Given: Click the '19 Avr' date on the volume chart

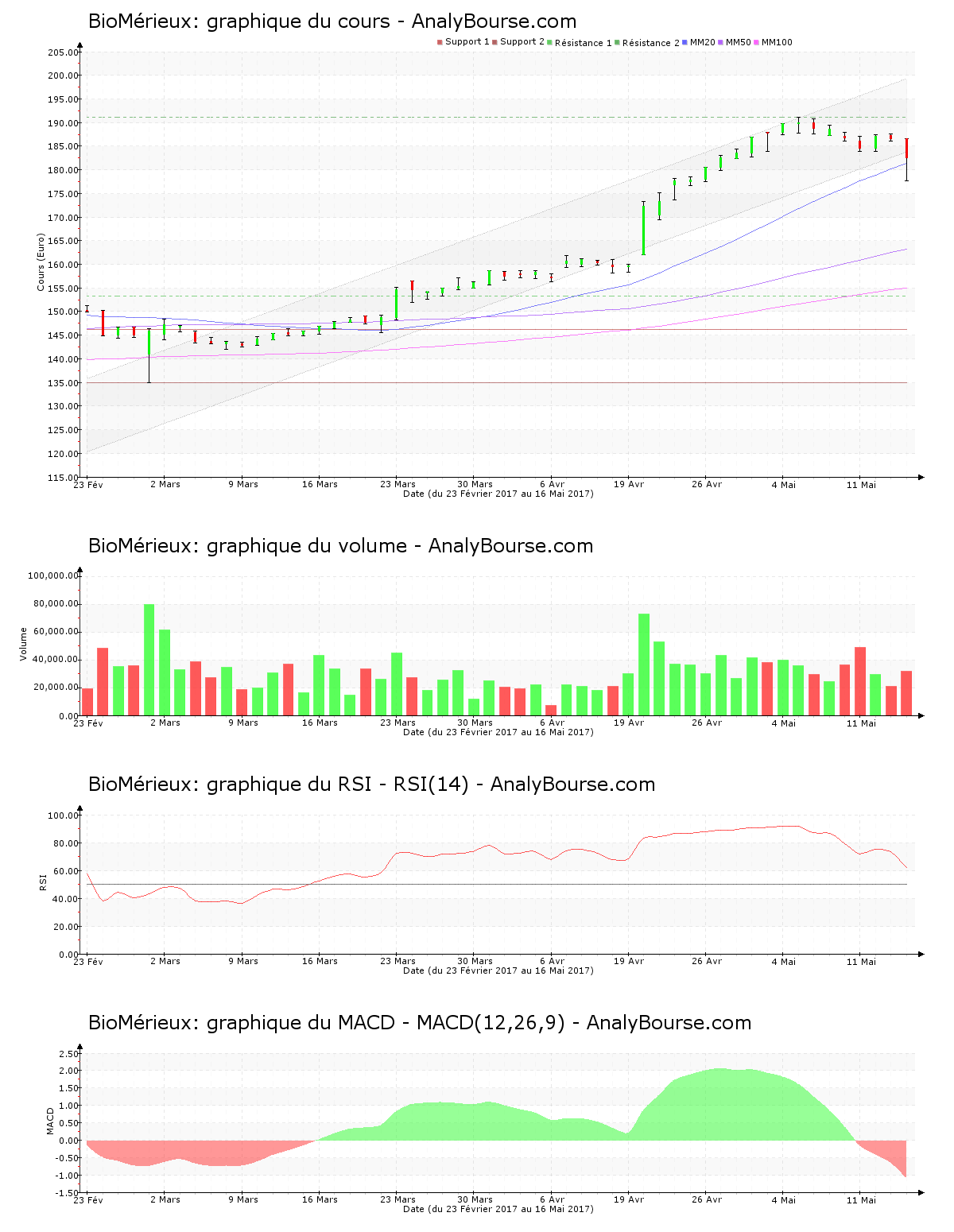Looking at the screenshot, I should point(629,723).
